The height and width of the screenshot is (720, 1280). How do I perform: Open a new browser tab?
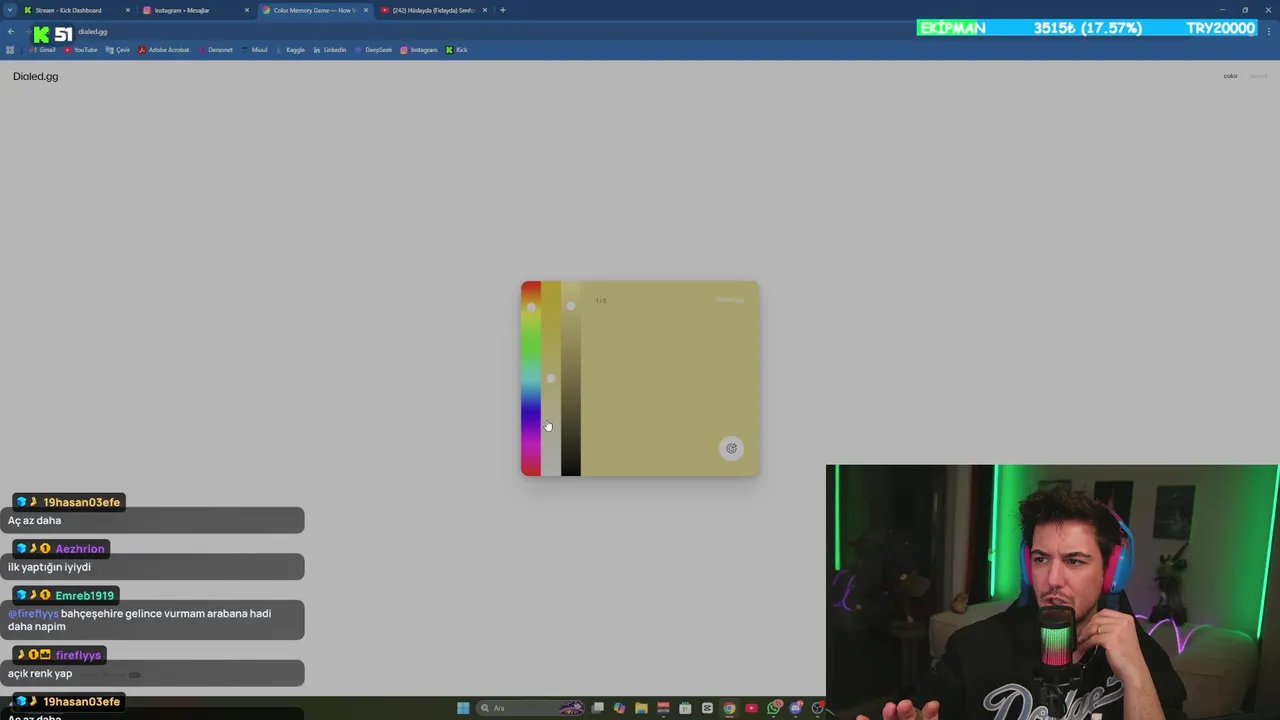503,10
